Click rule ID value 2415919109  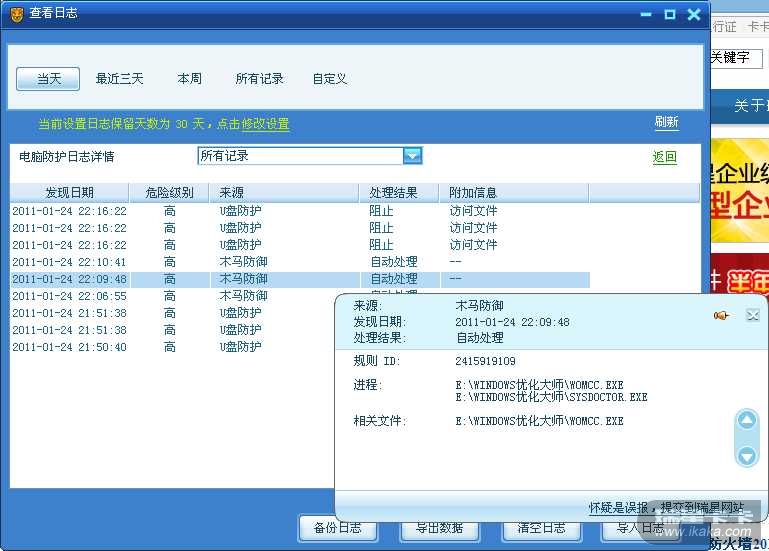485,361
